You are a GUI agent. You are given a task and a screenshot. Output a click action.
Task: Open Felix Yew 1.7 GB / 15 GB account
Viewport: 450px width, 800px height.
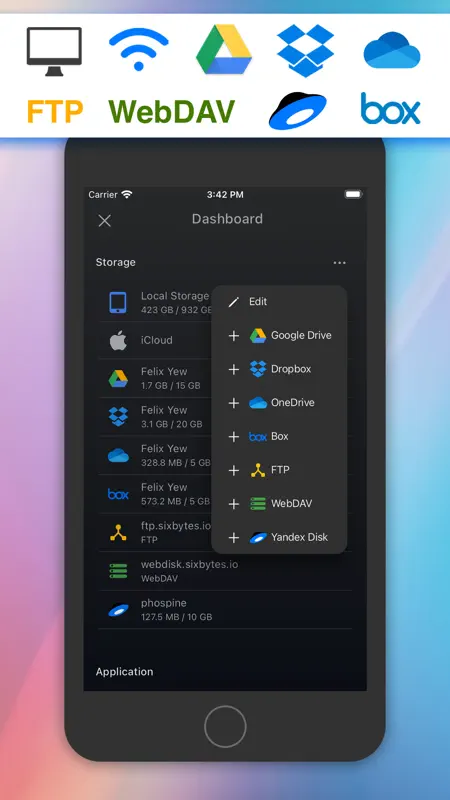click(x=225, y=378)
